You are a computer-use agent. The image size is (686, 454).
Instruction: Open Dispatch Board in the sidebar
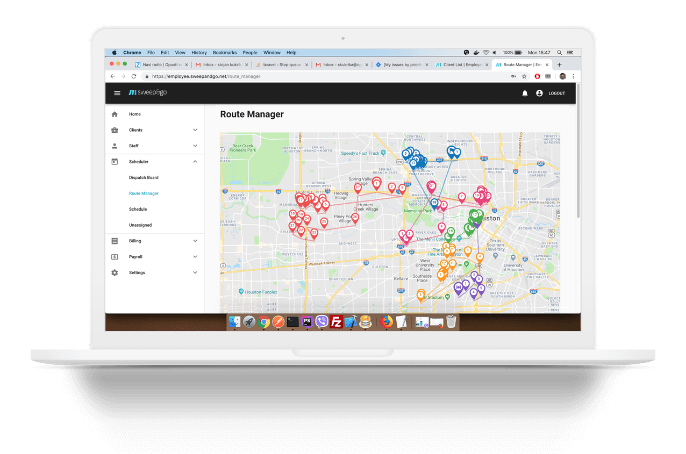click(144, 177)
